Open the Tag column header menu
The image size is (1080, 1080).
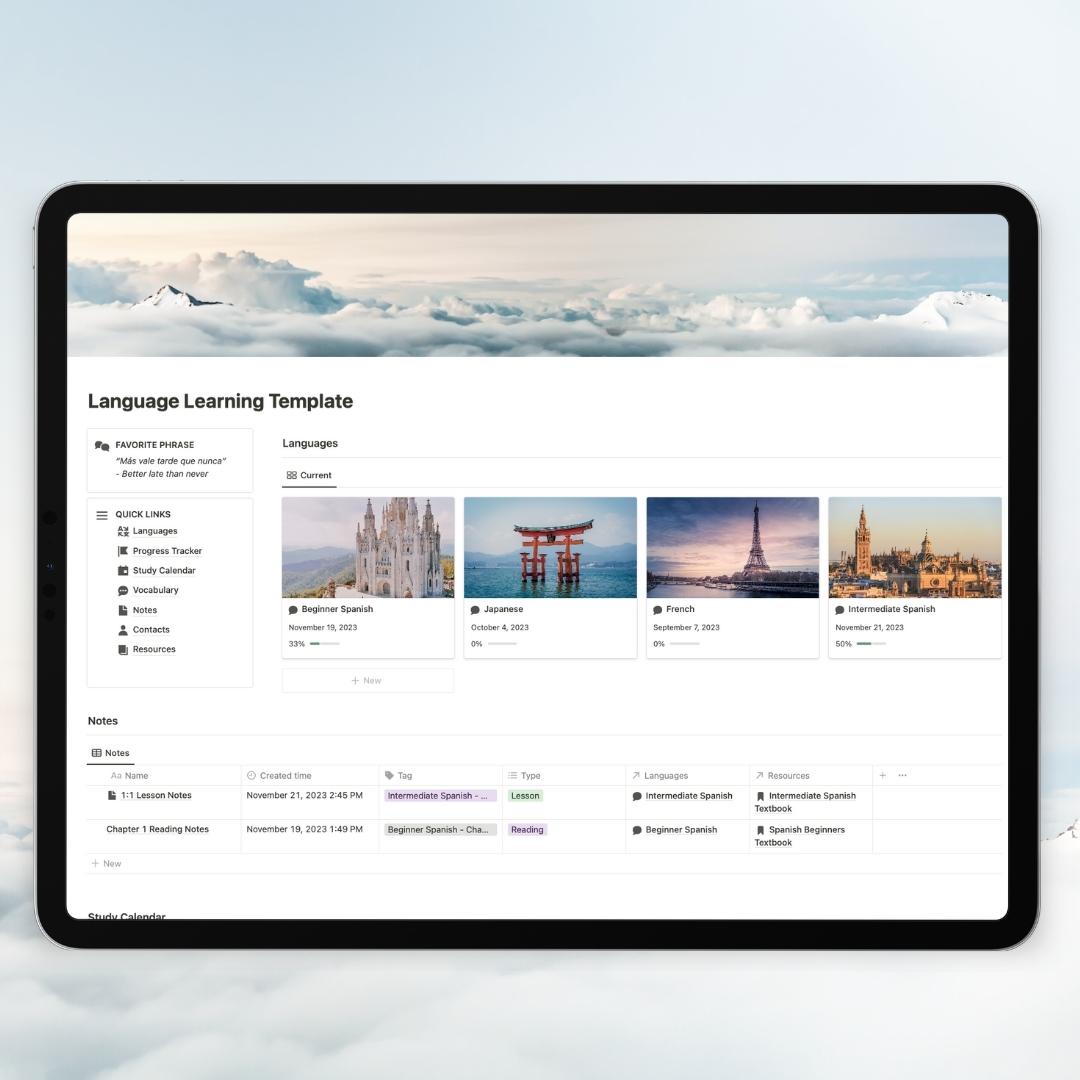tap(404, 775)
